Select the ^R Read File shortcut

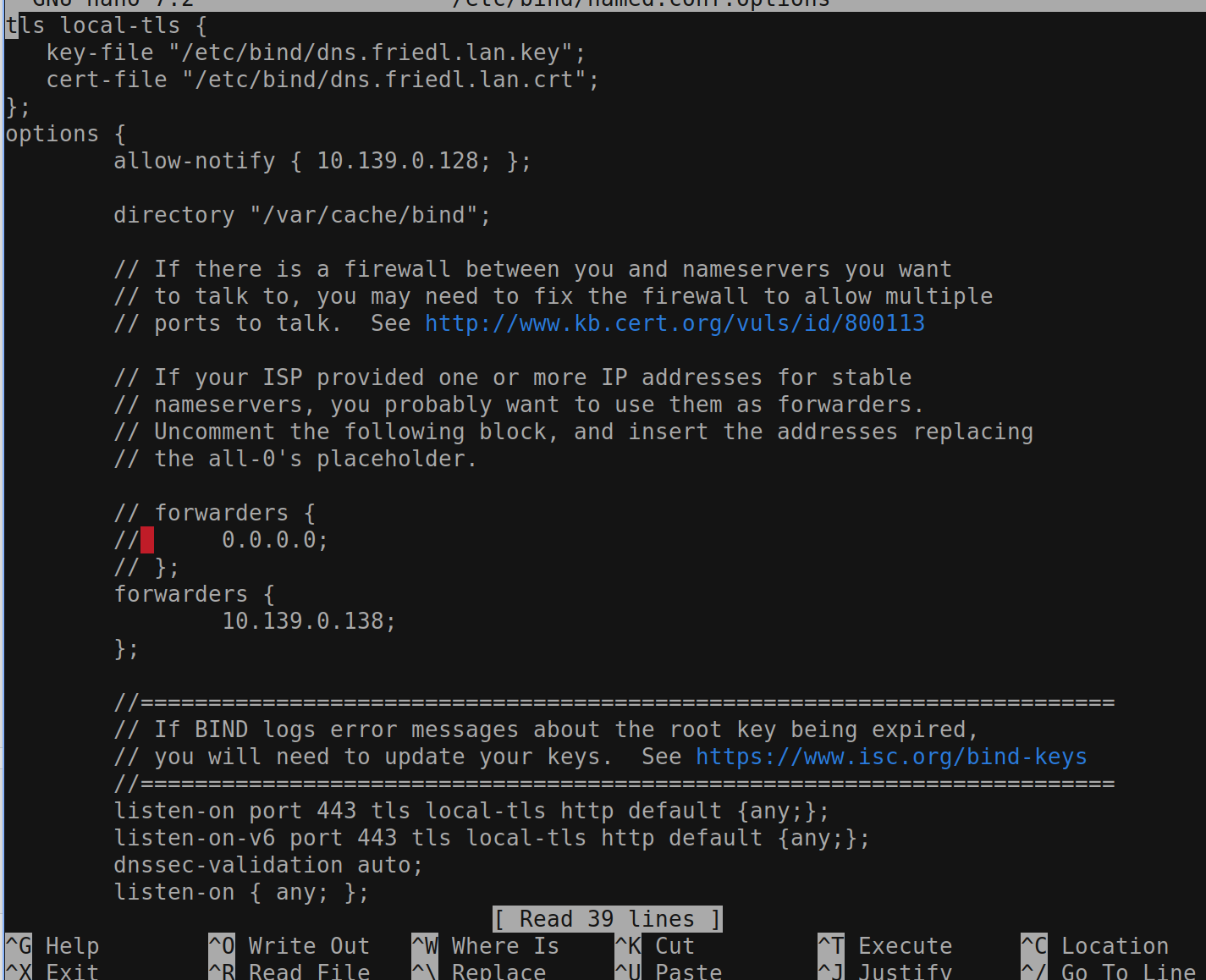pos(289,972)
